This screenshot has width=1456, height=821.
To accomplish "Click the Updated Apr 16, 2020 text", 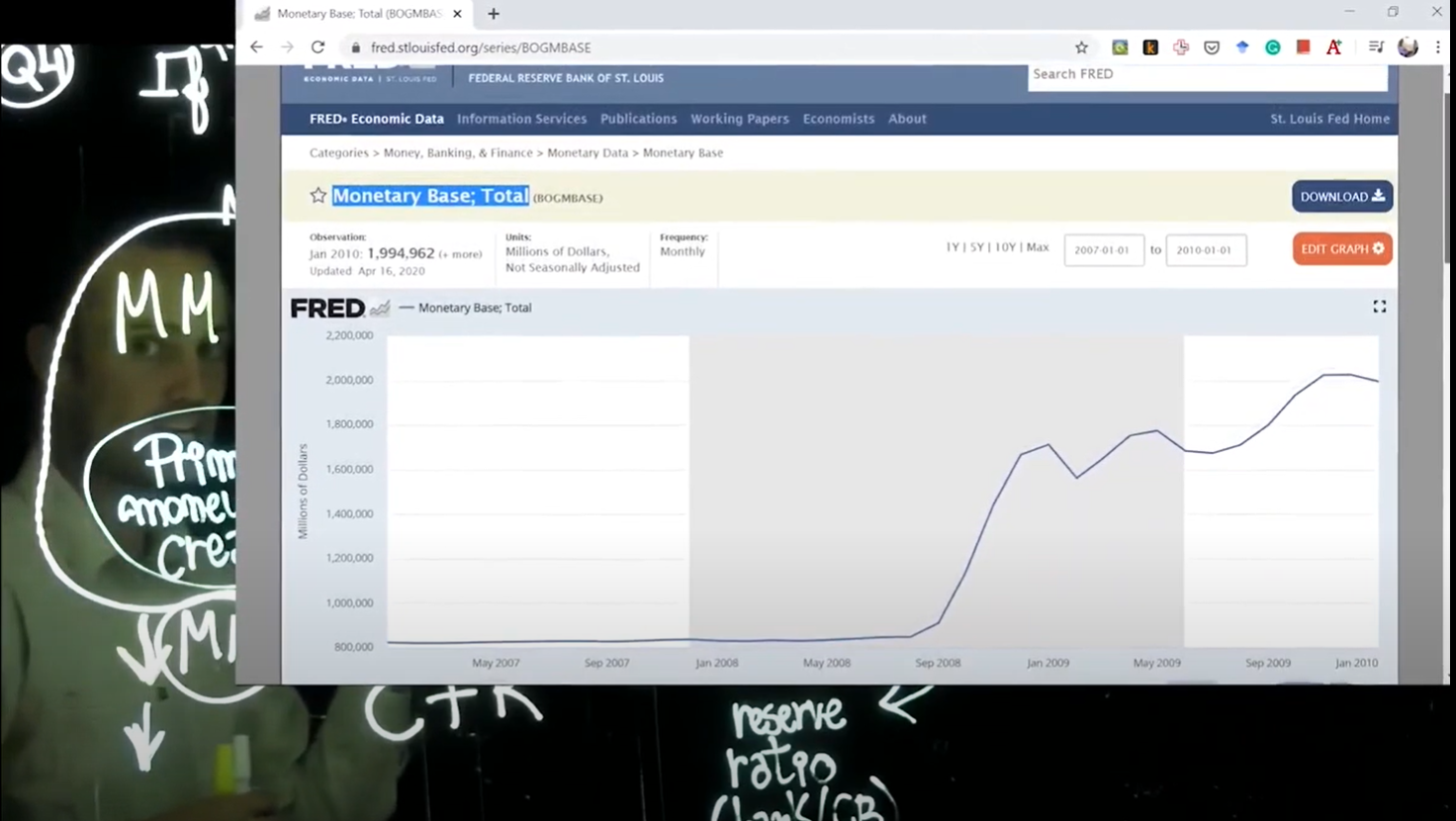I will click(367, 271).
